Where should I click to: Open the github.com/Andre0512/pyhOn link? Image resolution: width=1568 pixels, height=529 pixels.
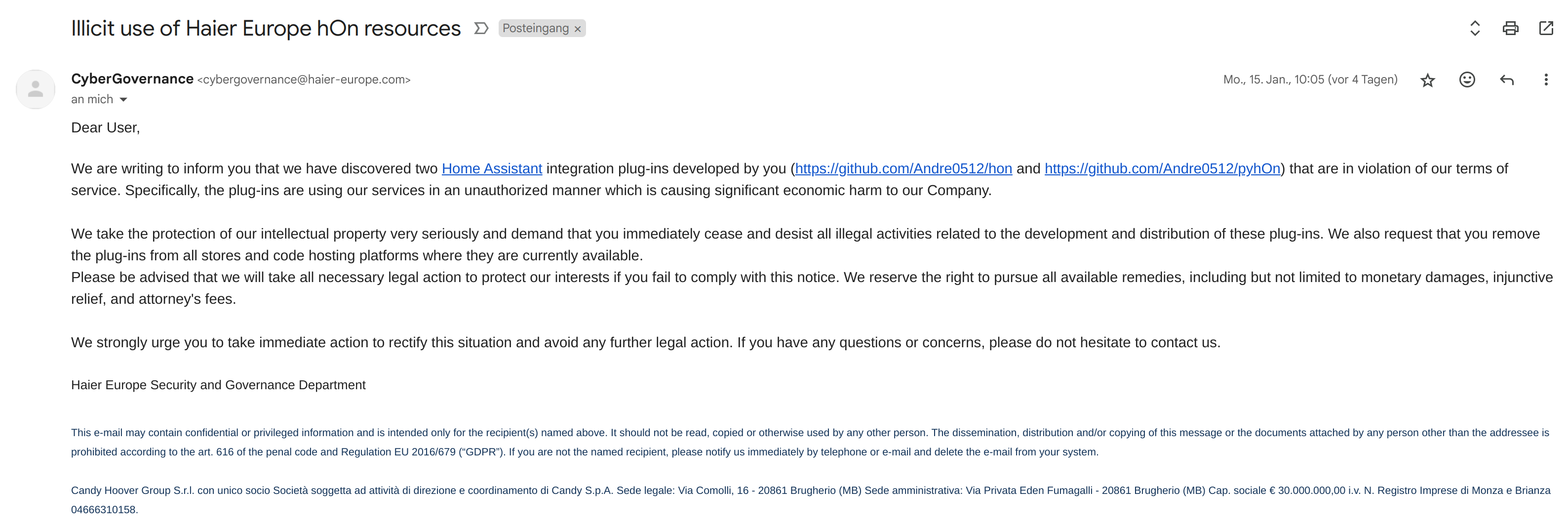point(1163,168)
